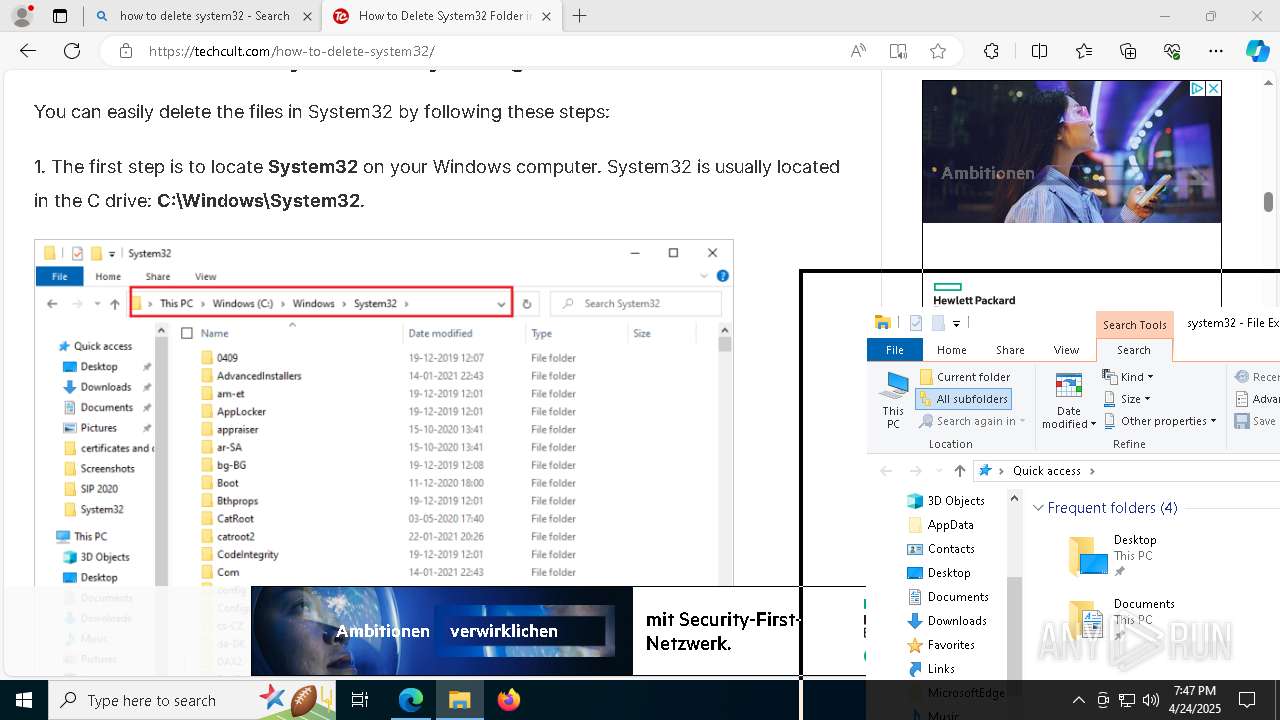Screen dimensions: 1280x720
Task: Click Quick access in Explorer address bar
Action: pos(1046,470)
